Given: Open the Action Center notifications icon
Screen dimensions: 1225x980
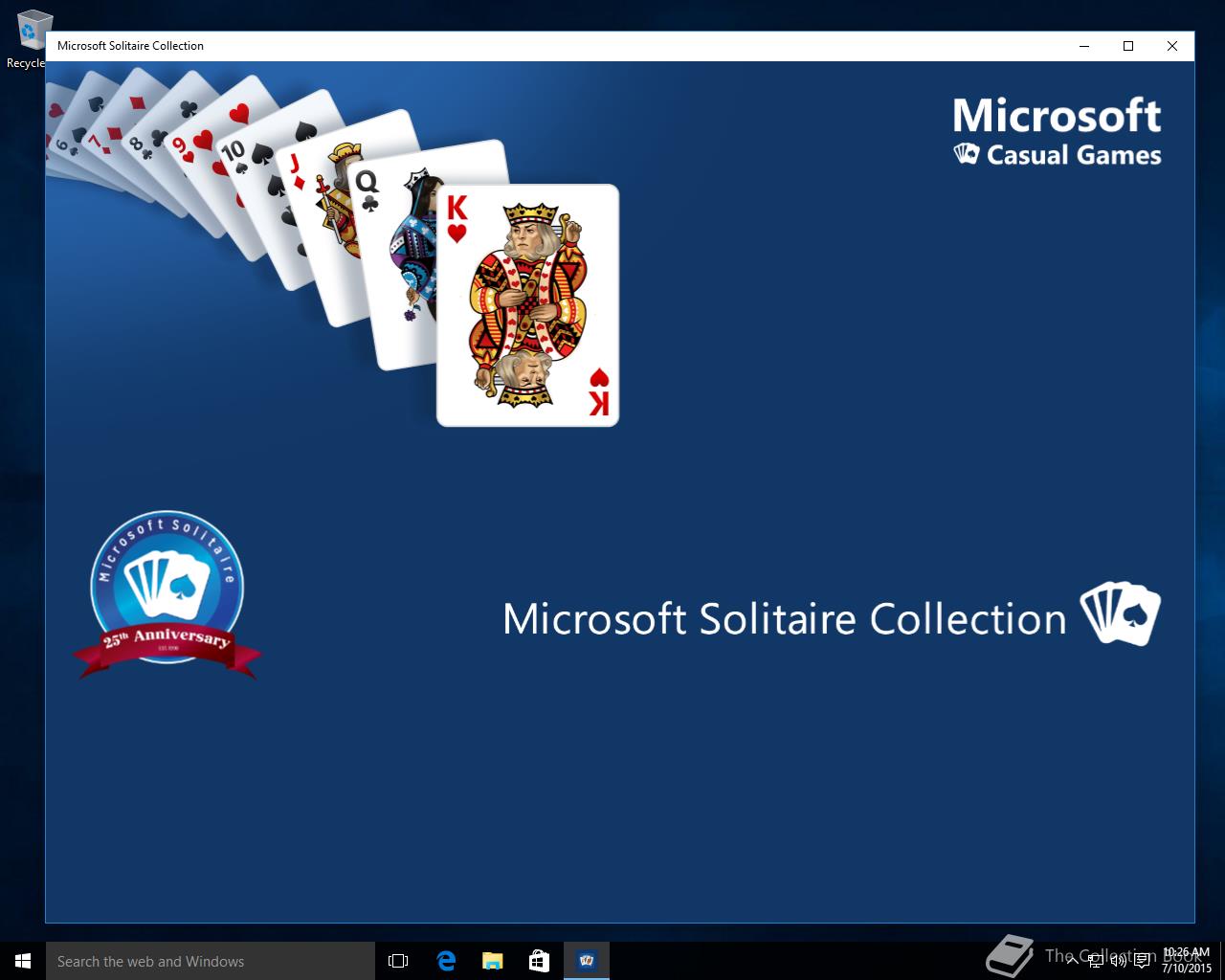Looking at the screenshot, I should [x=1142, y=961].
